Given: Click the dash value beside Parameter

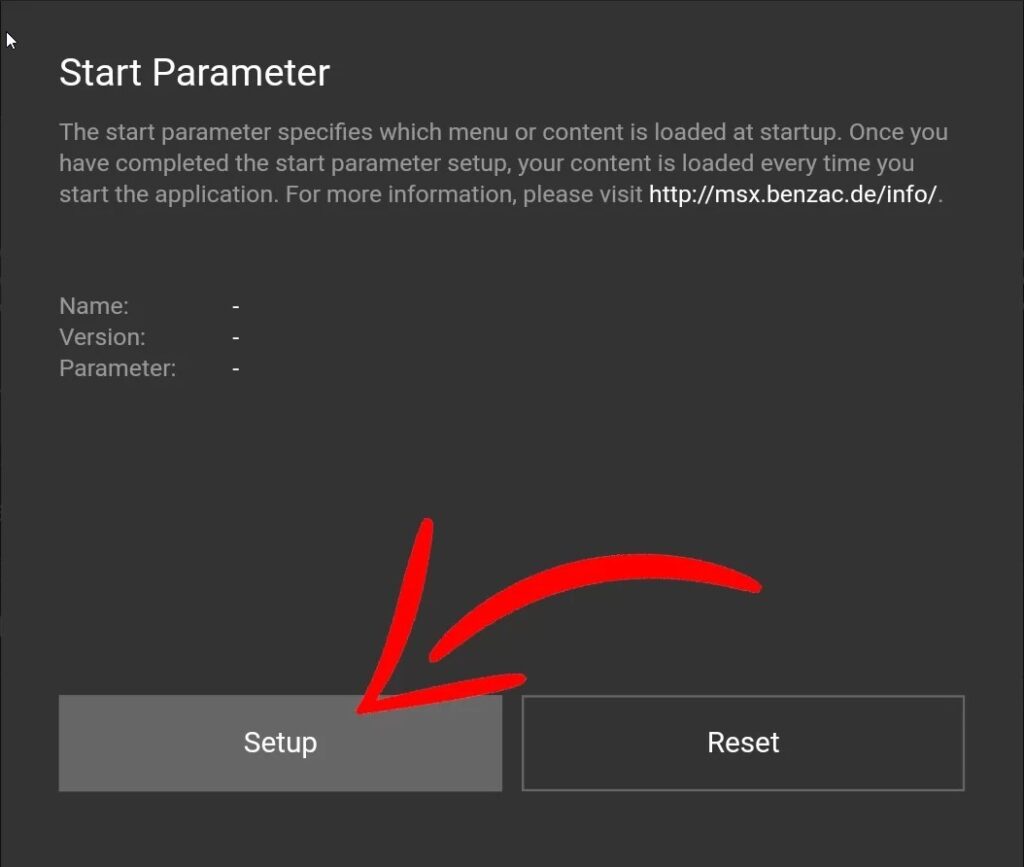Looking at the screenshot, I should click(236, 368).
